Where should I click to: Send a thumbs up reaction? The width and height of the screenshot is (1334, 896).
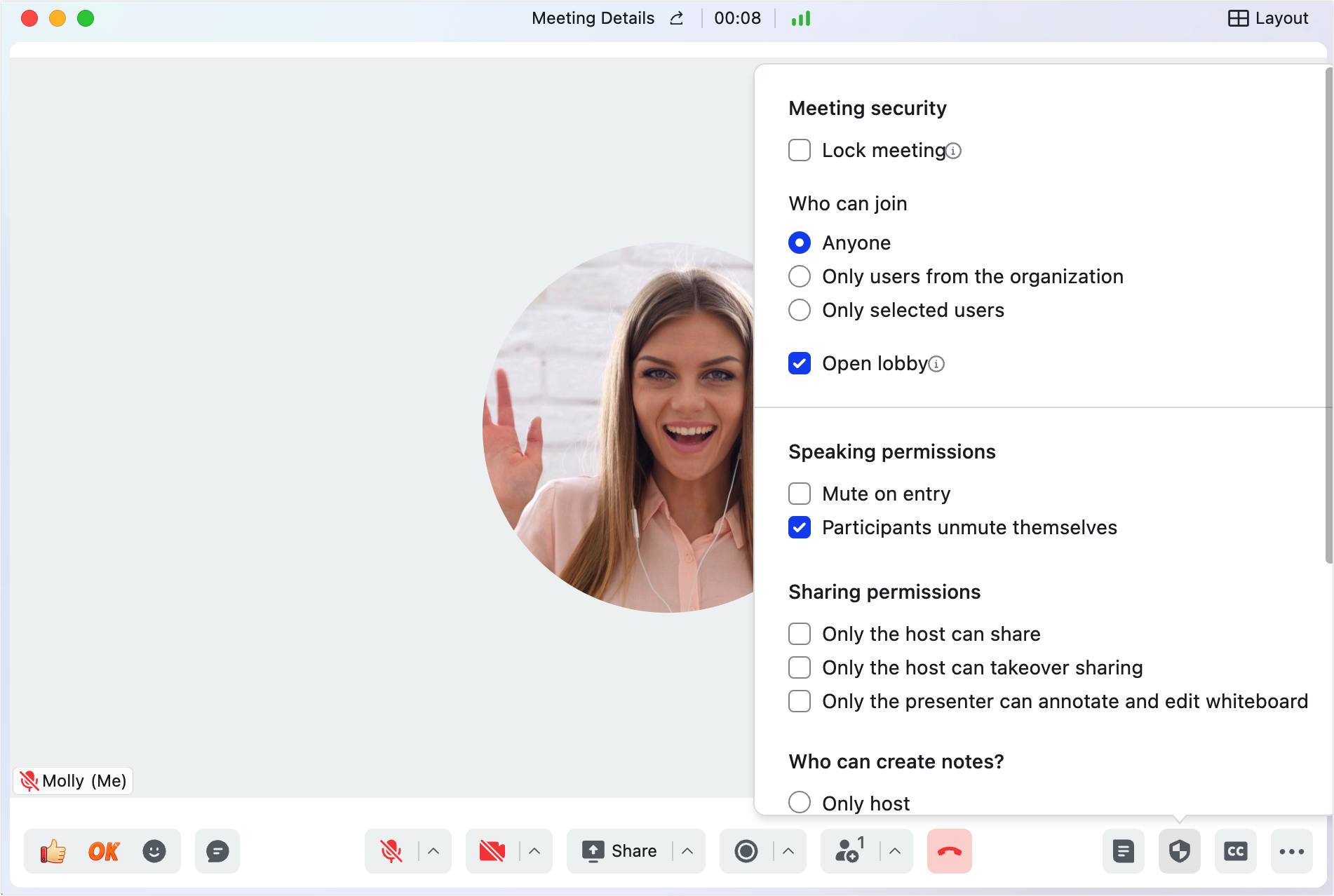(53, 851)
